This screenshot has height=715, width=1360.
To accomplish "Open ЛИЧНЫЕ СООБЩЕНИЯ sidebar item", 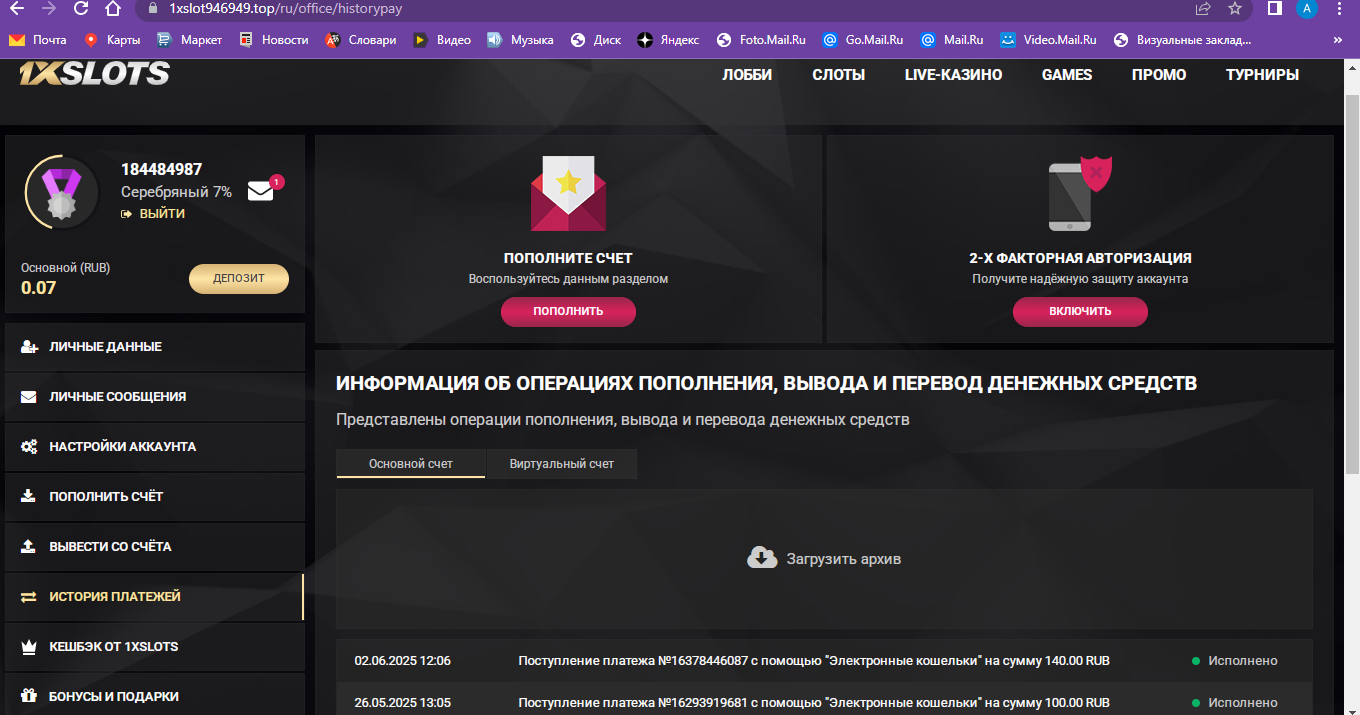I will 154,397.
